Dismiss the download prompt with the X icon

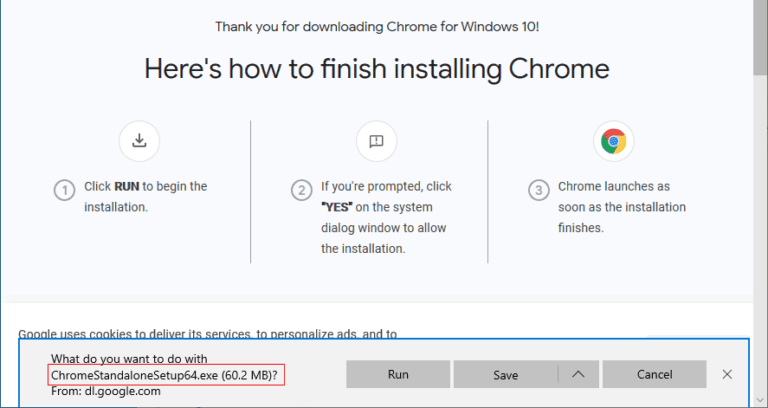727,375
